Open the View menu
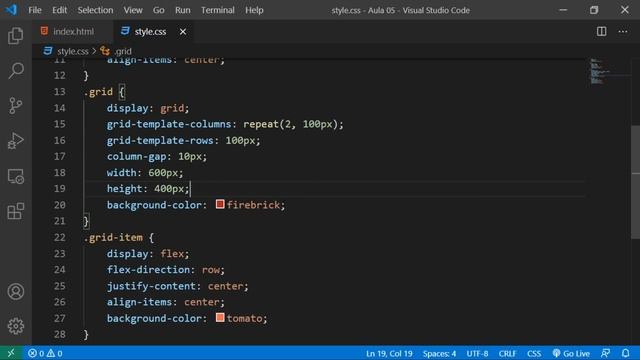Screen dimensions: 640x360 pyautogui.click(x=133, y=10)
